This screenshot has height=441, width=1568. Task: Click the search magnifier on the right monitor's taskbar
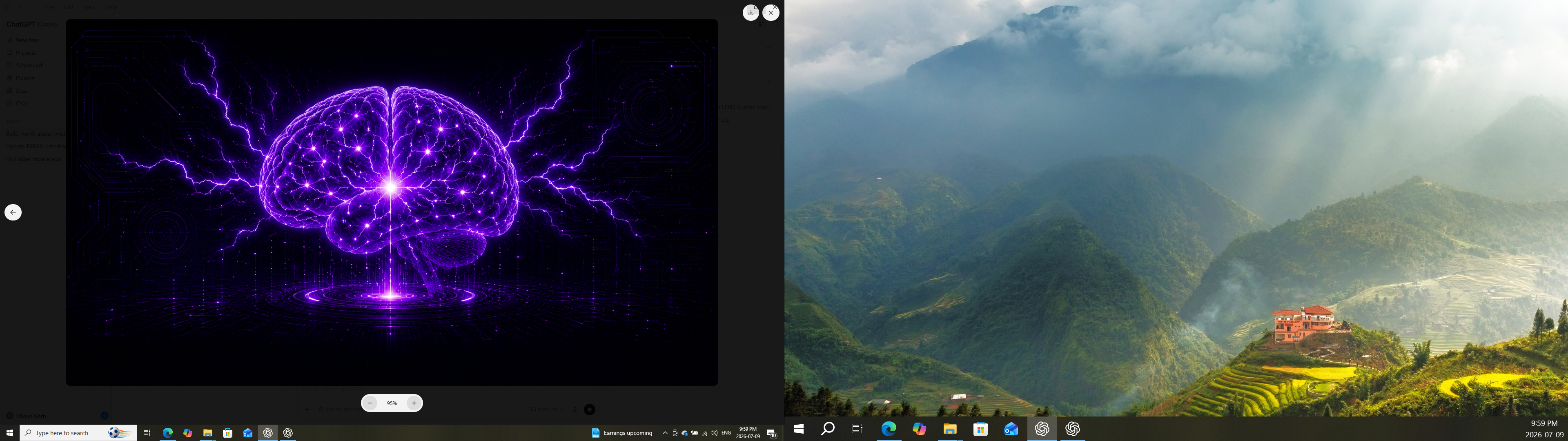[828, 429]
